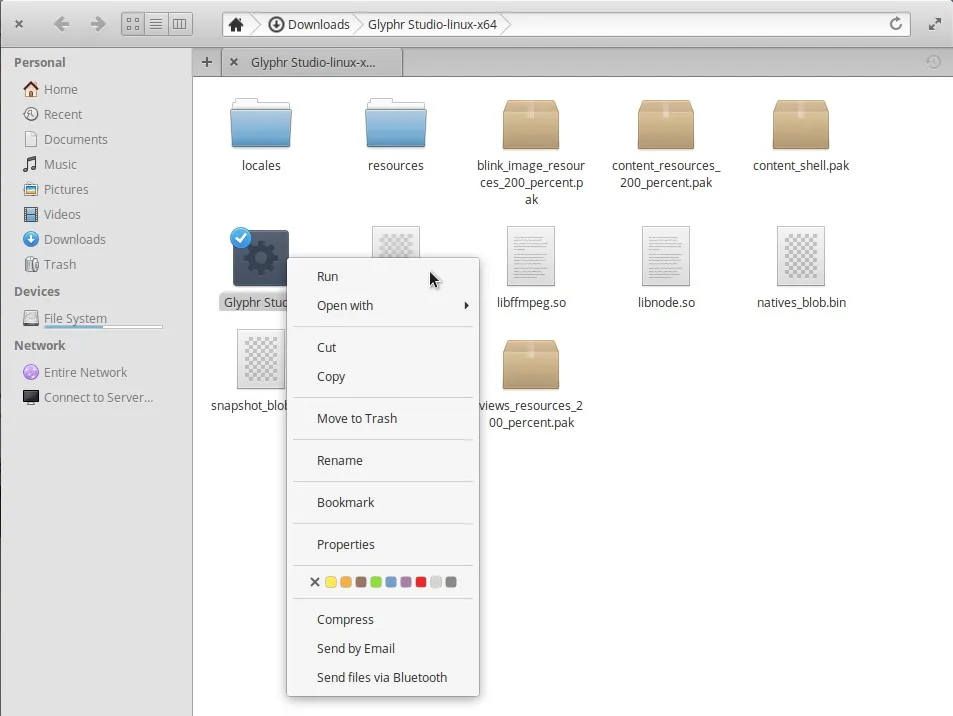Select Properties in the context menu
The height and width of the screenshot is (716, 953).
(346, 545)
